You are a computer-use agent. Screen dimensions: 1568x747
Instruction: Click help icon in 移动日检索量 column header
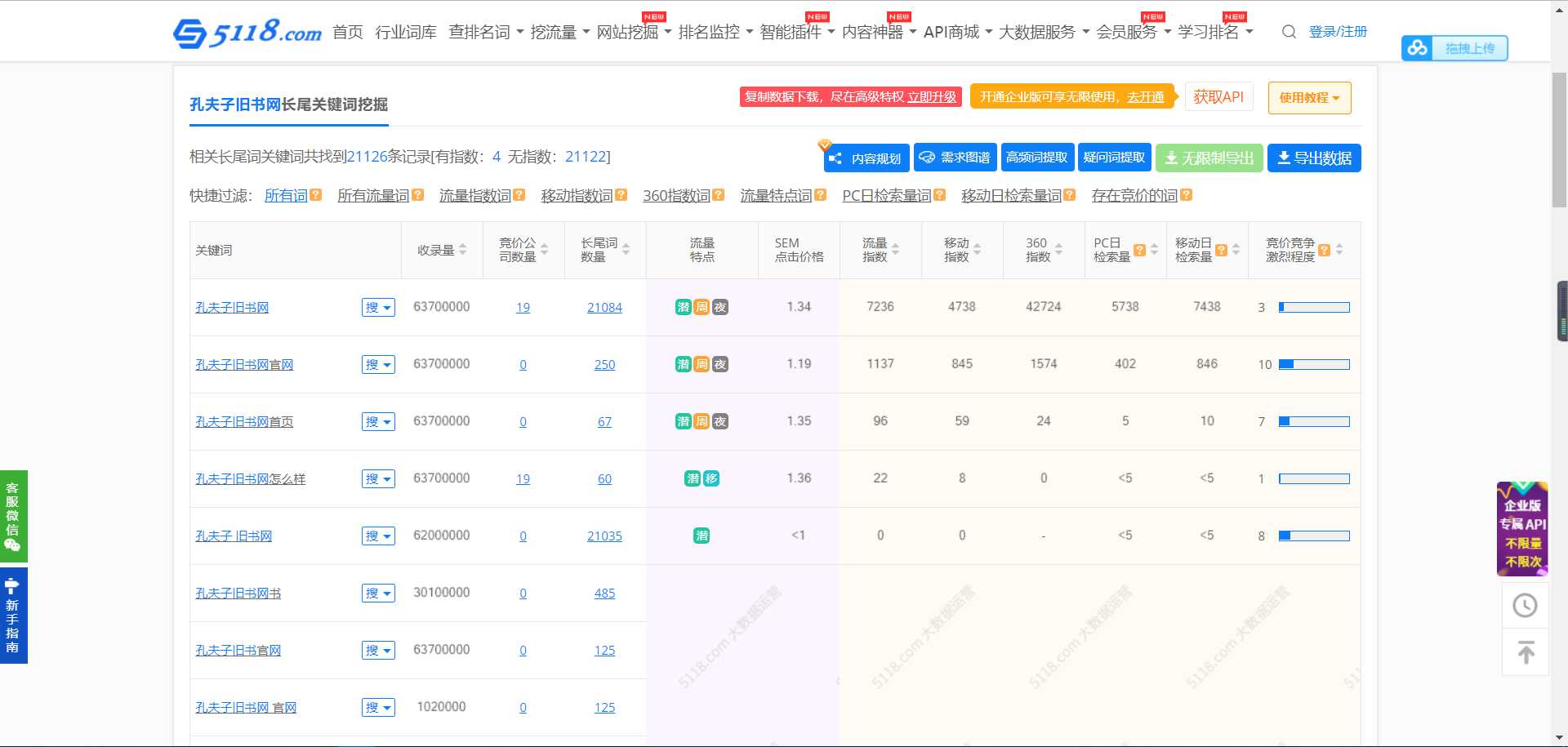click(x=1222, y=250)
